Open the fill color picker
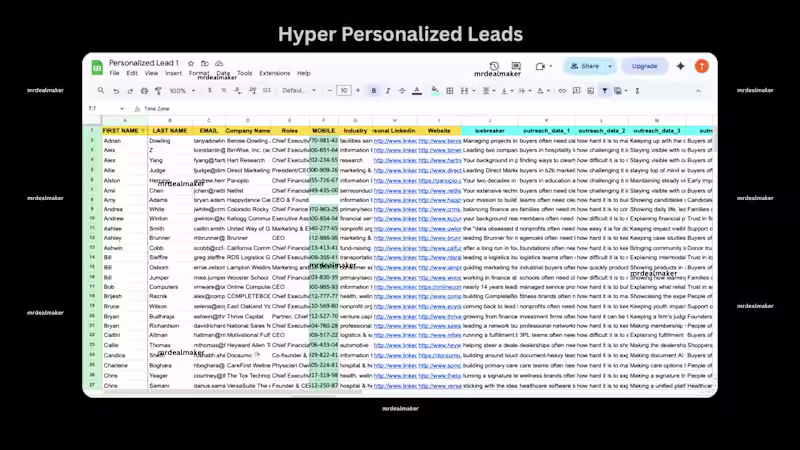800x450 pixels. pos(435,91)
